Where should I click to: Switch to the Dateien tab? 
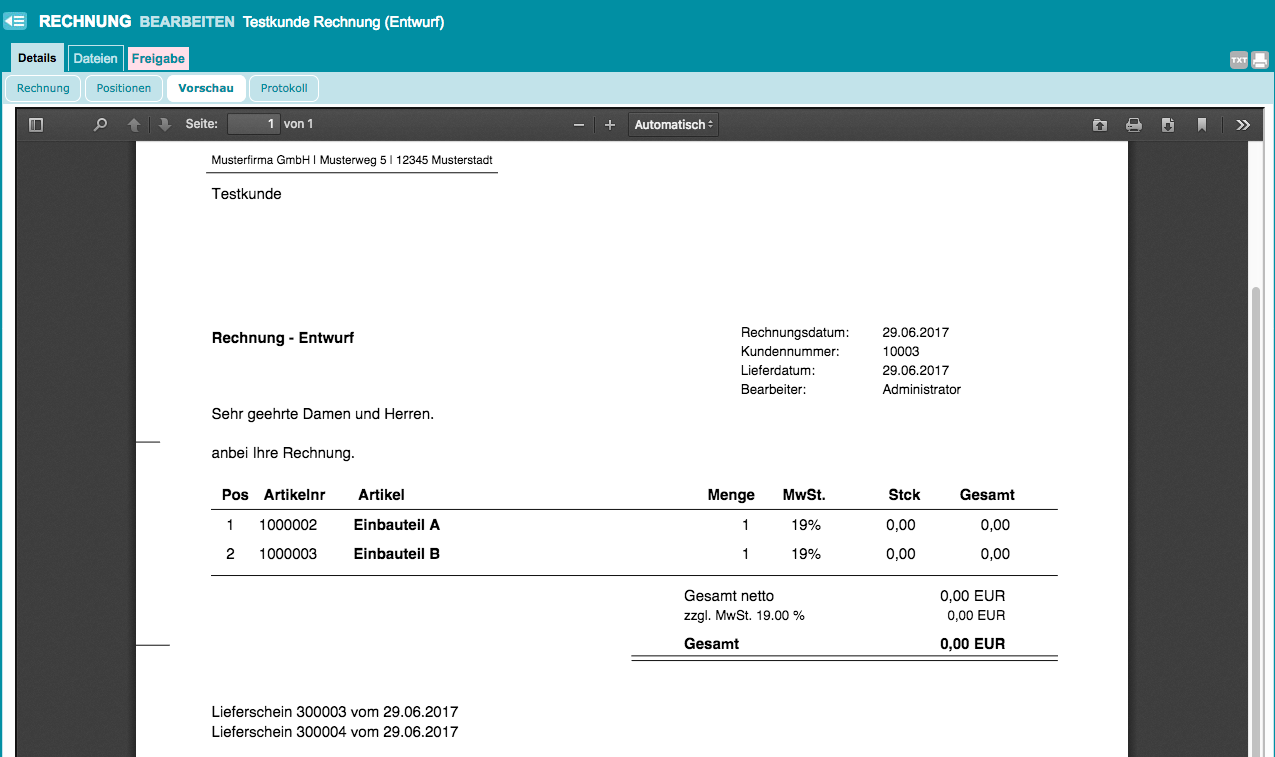[x=96, y=58]
